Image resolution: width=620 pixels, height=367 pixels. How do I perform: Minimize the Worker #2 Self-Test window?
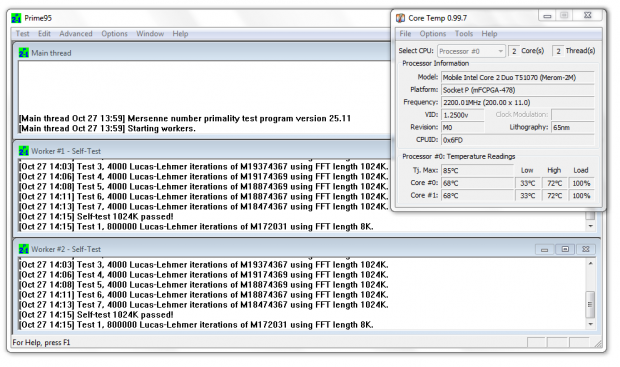pos(545,250)
